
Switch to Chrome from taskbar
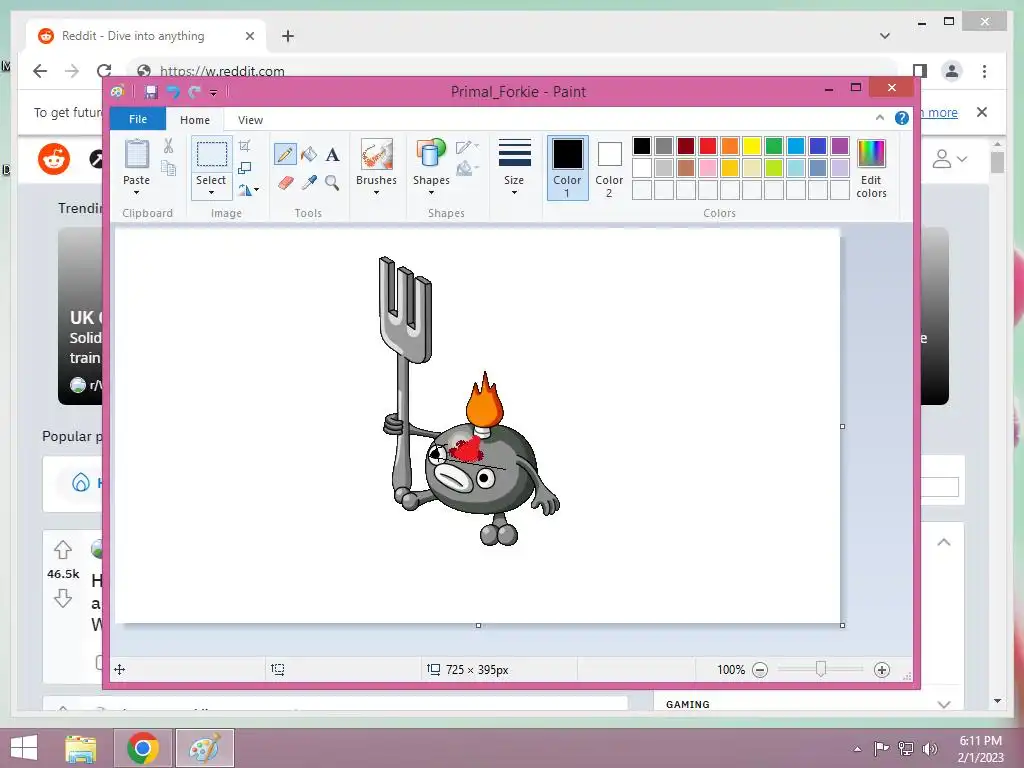pos(142,748)
